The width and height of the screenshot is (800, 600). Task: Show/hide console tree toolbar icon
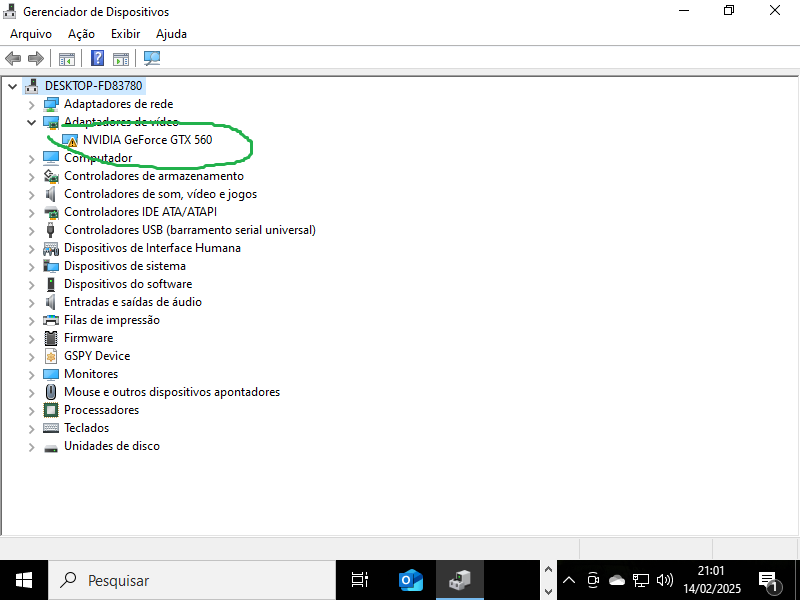click(67, 59)
